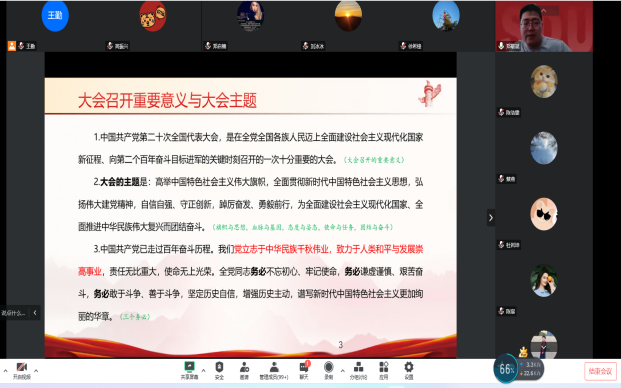Collapse the participant video strip with the side arrow

[491, 217]
